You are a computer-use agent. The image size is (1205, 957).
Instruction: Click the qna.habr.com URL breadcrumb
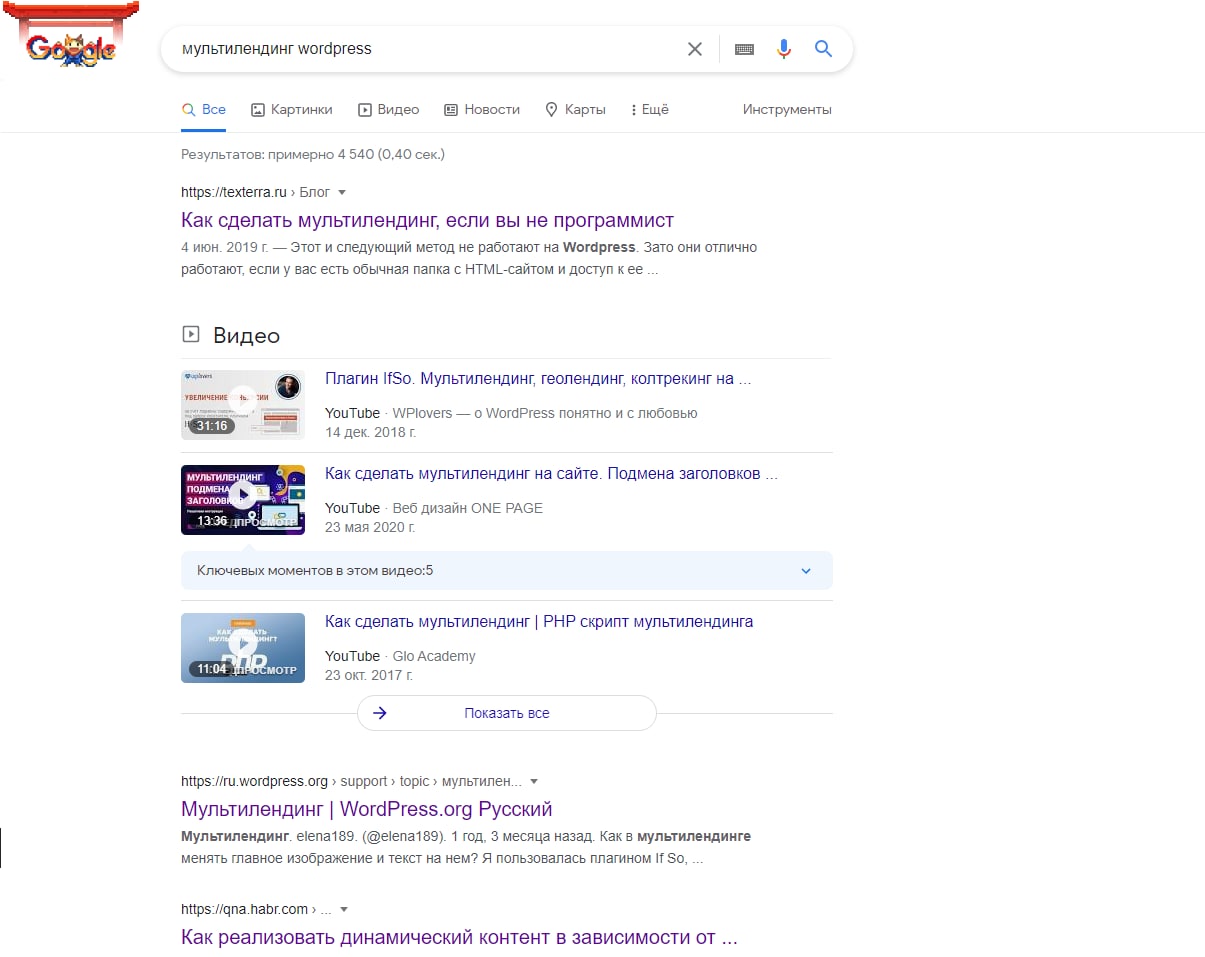[x=256, y=910]
